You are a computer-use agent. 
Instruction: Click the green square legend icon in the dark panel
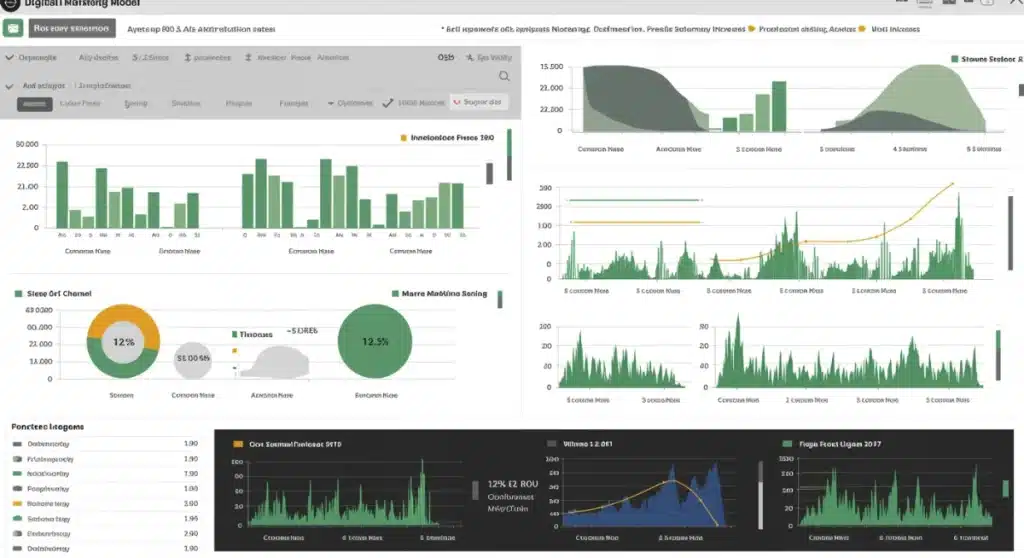(787, 442)
